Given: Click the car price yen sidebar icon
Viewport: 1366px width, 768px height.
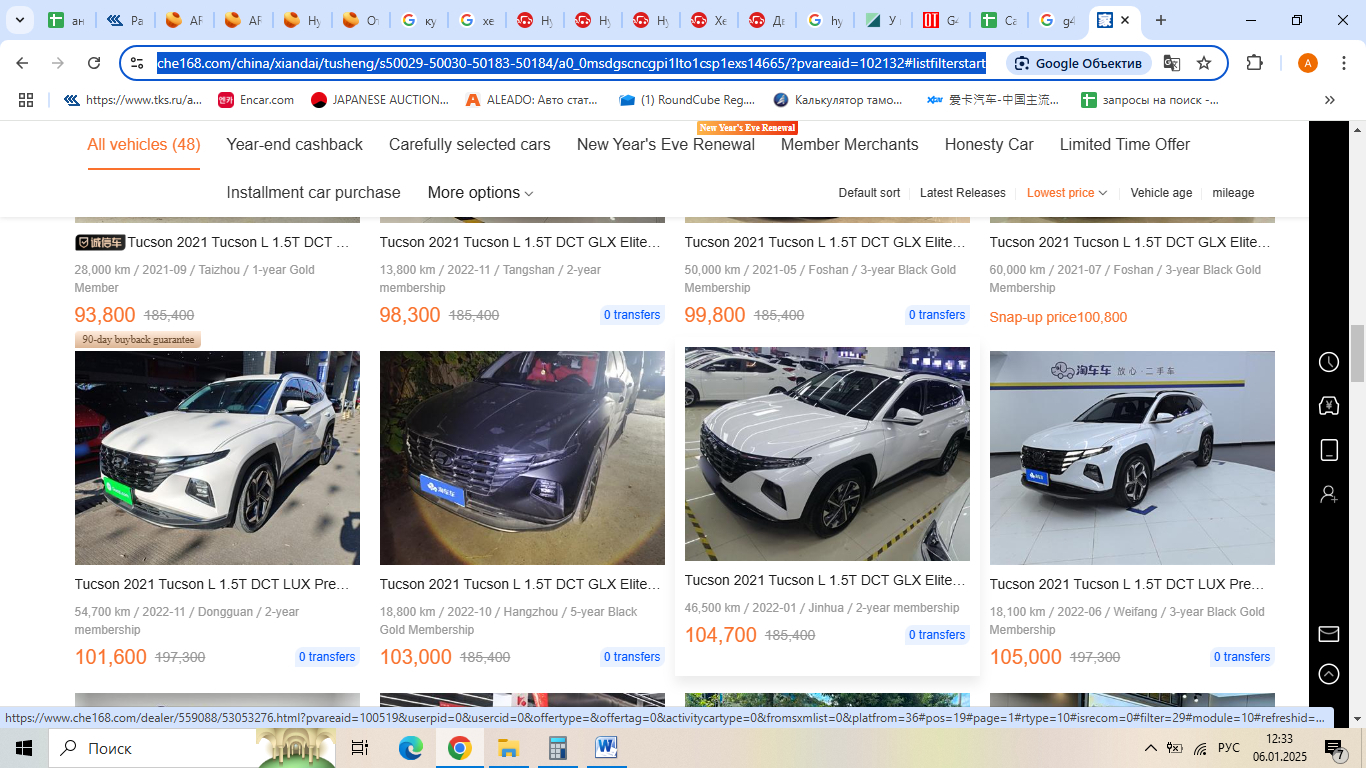Looking at the screenshot, I should tap(1328, 406).
